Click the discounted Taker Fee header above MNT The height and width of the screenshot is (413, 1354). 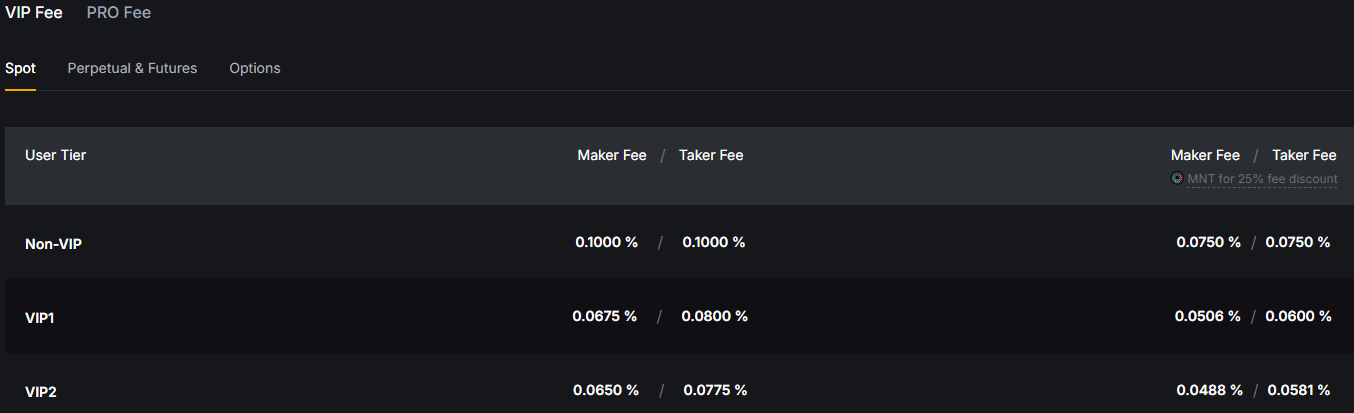click(x=1304, y=155)
